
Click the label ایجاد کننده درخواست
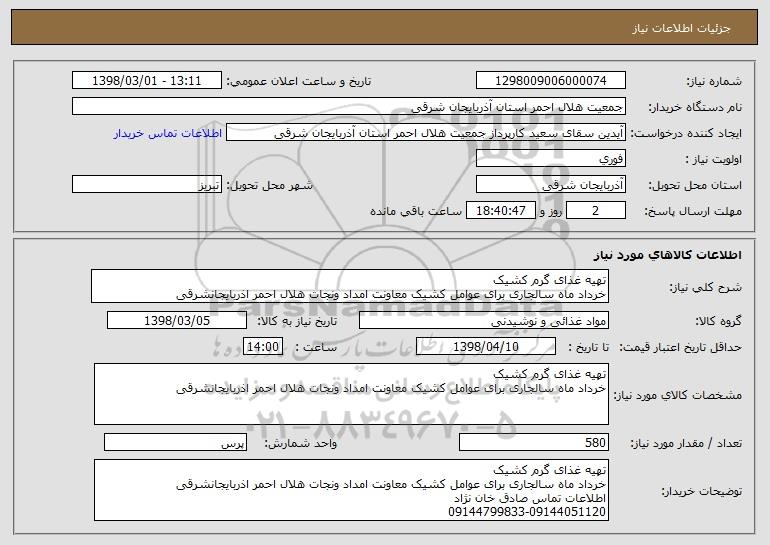coord(686,133)
